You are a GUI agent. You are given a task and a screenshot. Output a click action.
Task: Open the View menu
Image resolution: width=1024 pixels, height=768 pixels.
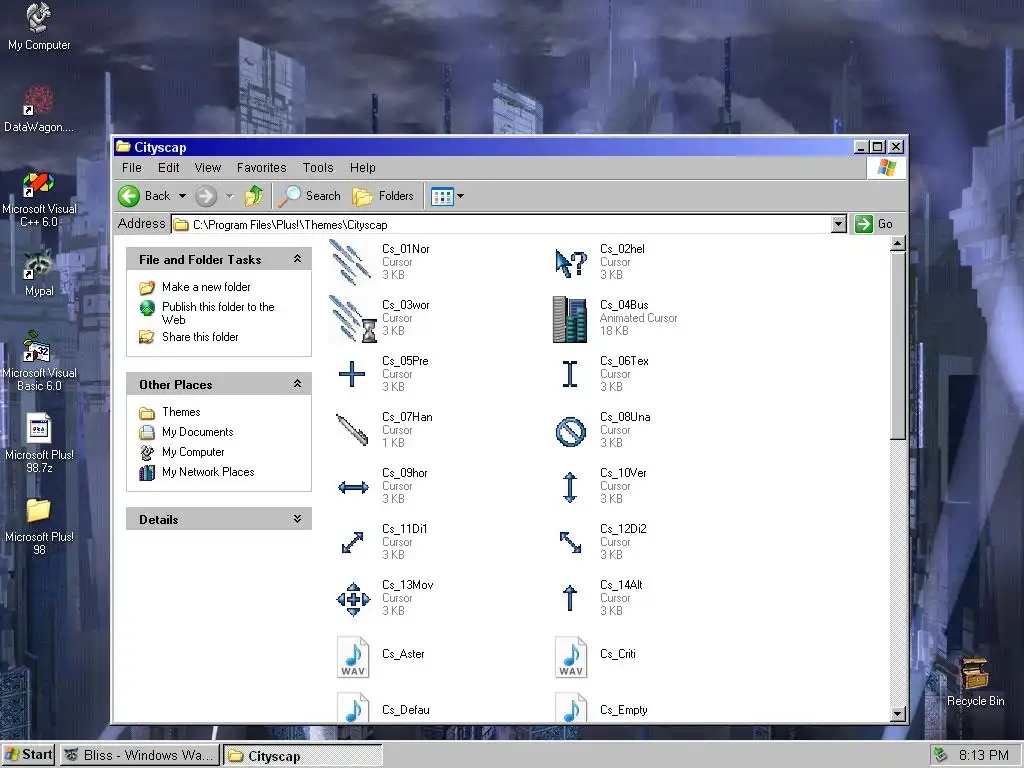[208, 168]
